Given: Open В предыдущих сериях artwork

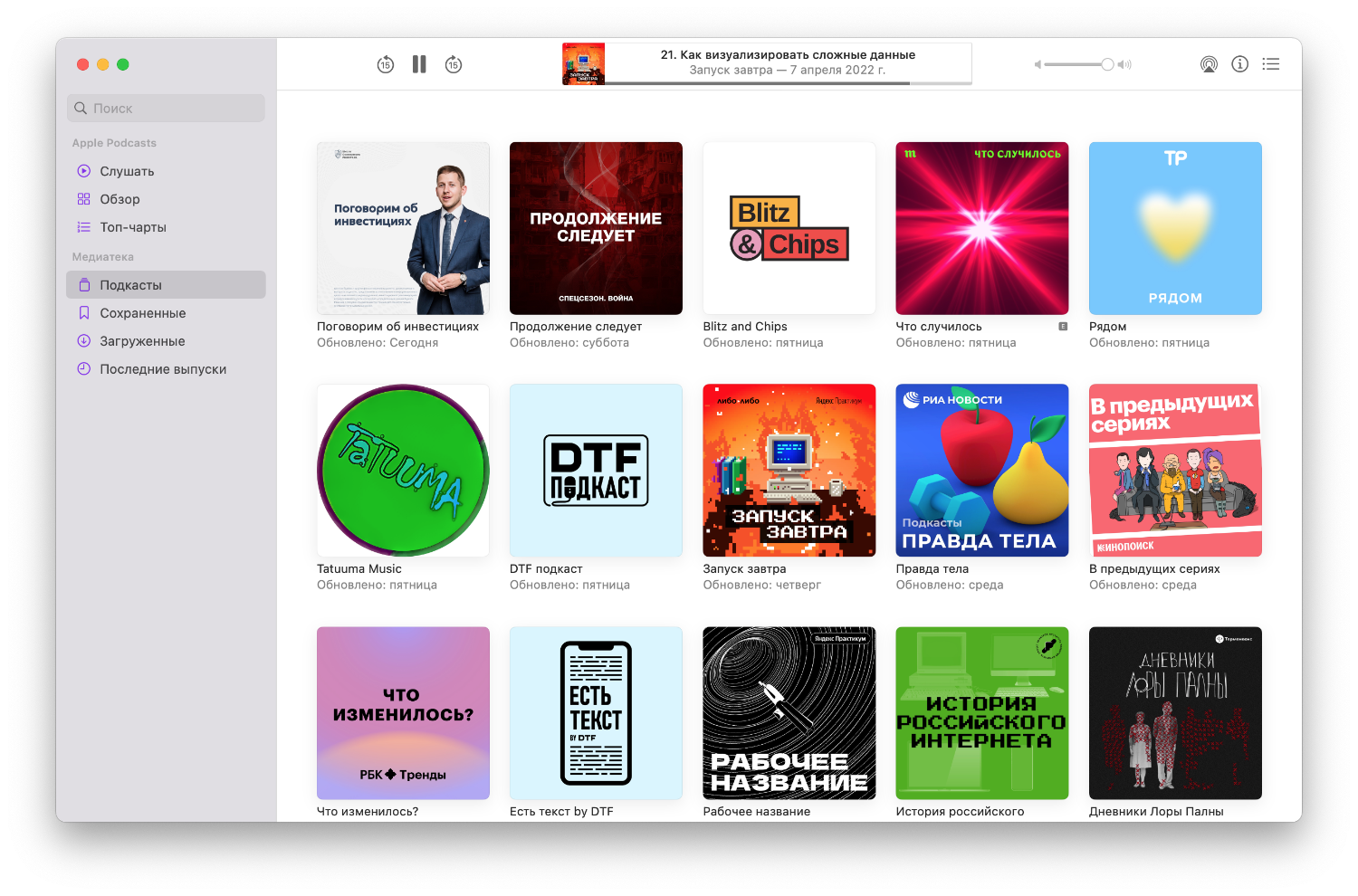Looking at the screenshot, I should click(x=1175, y=471).
